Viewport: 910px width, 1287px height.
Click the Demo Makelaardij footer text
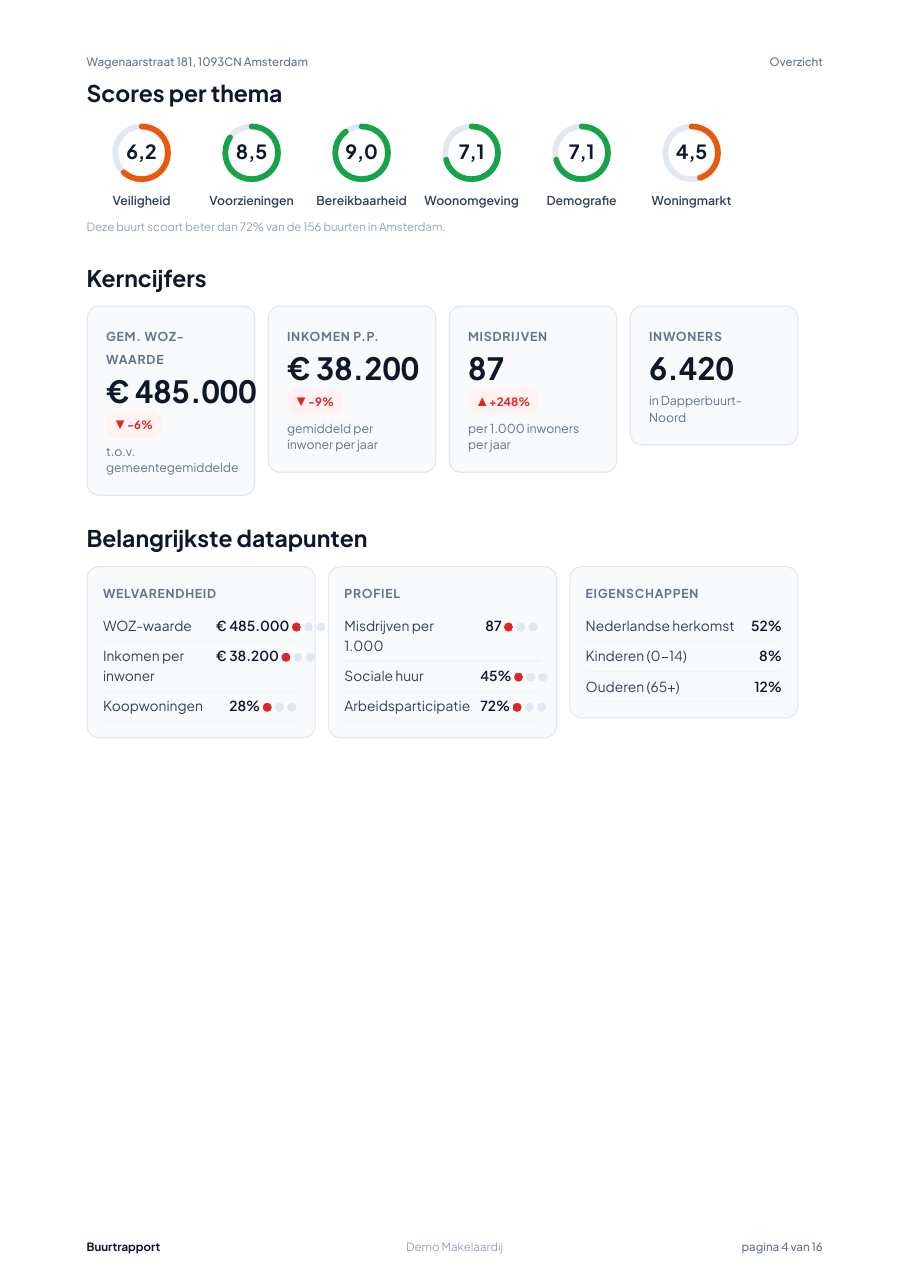click(x=454, y=1247)
